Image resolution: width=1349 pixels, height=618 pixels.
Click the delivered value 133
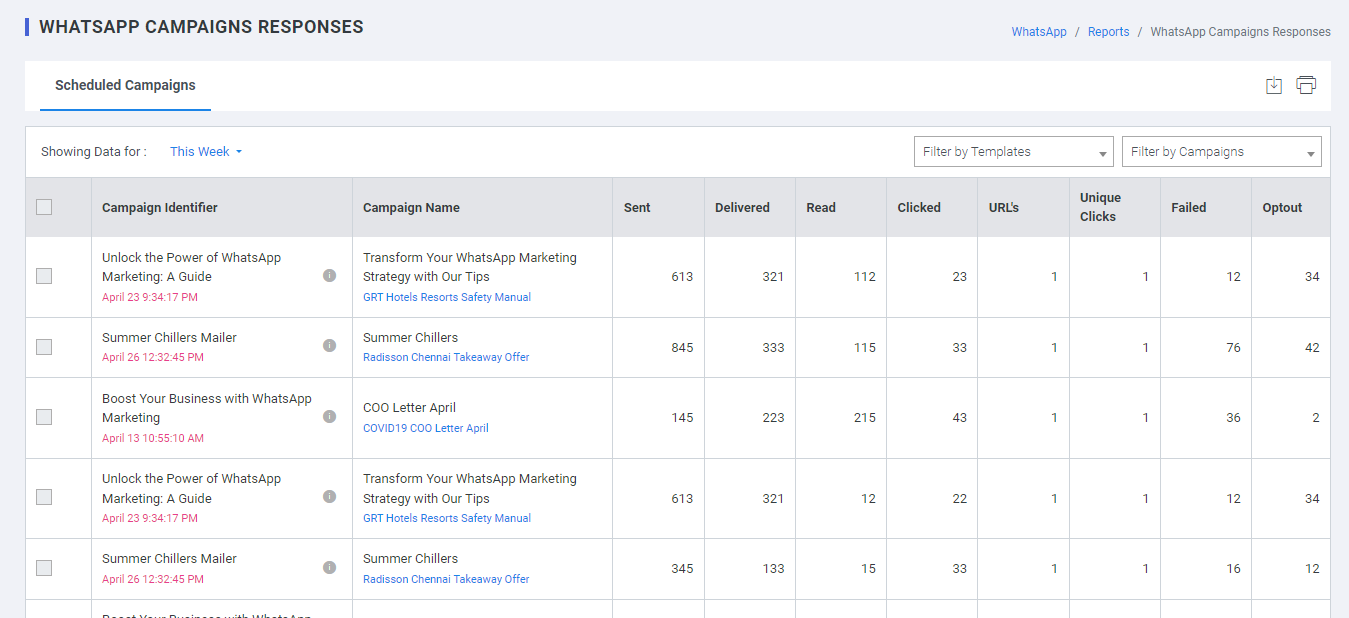pos(773,569)
